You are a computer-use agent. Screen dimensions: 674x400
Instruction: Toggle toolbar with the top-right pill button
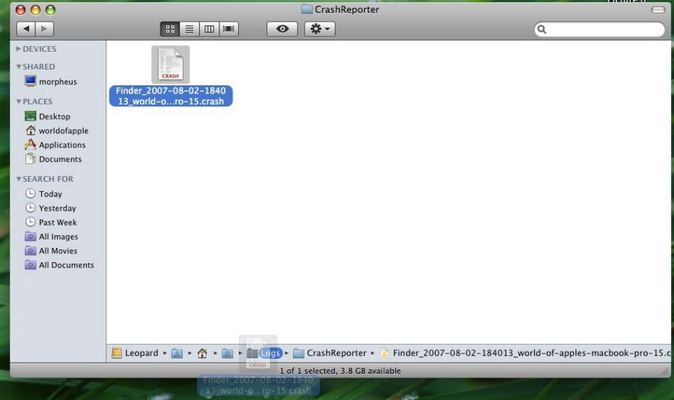[658, 9]
